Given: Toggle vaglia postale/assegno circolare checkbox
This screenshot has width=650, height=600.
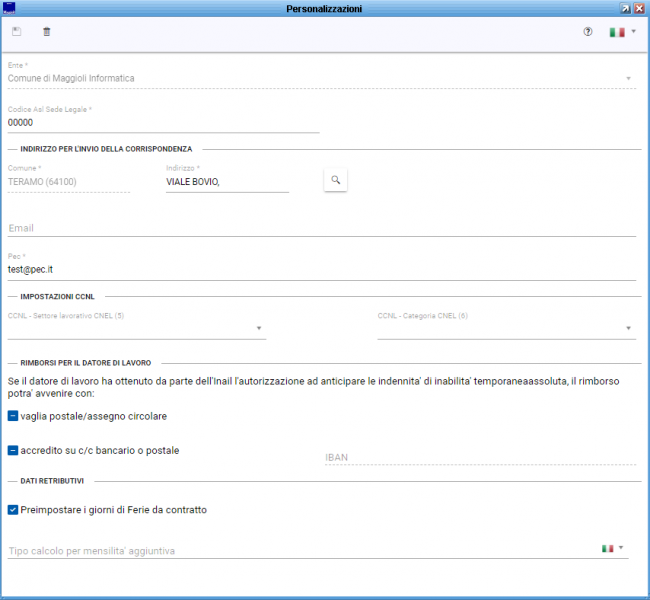Looking at the screenshot, I should [13, 416].
